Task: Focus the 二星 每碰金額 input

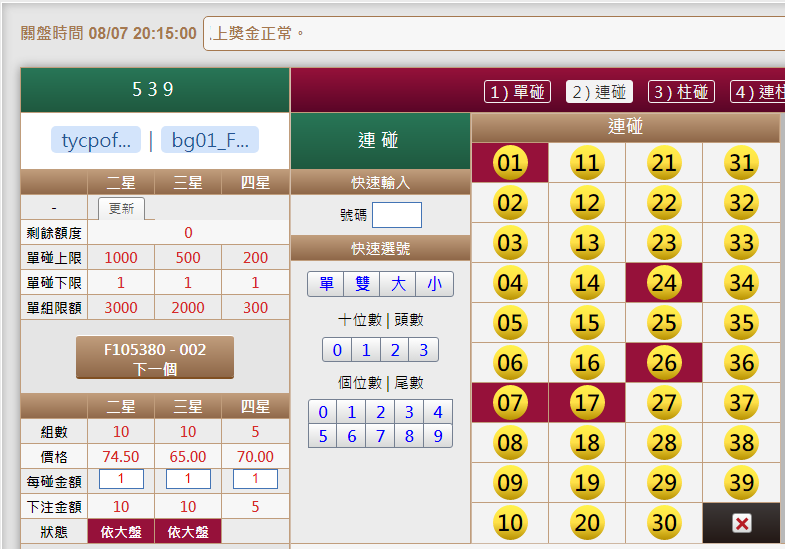Action: 121,479
